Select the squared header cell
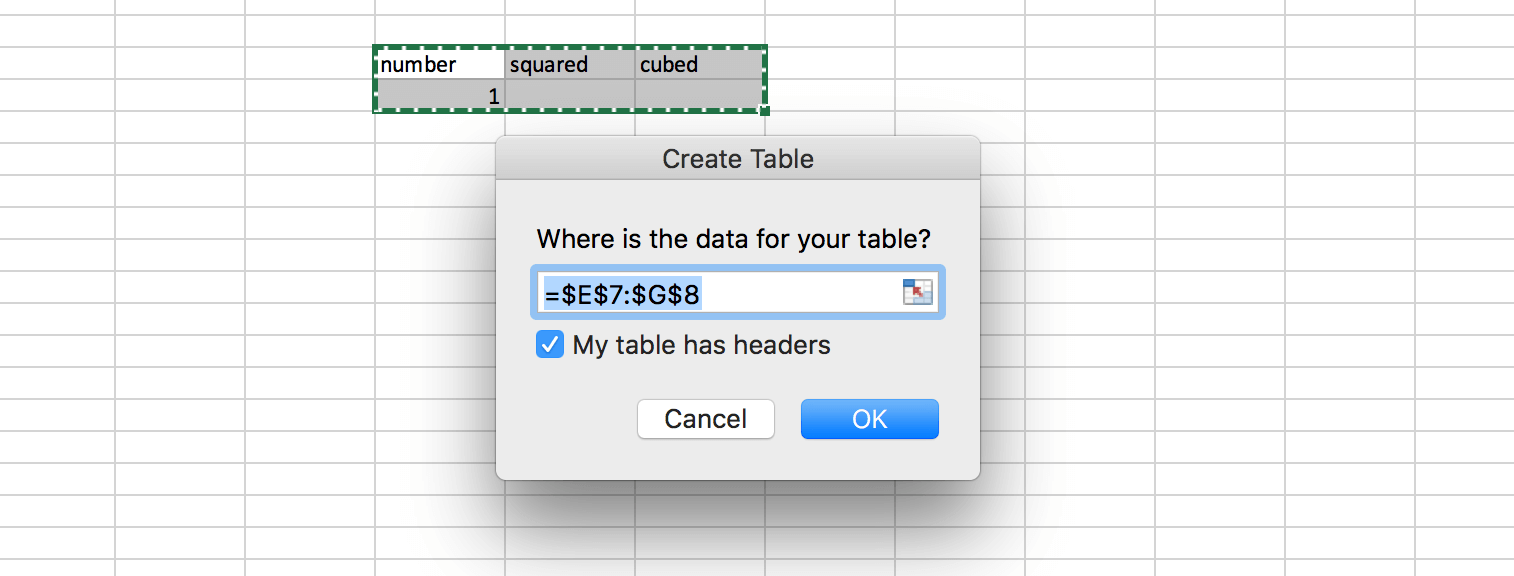Image resolution: width=1514 pixels, height=576 pixels. [570, 64]
